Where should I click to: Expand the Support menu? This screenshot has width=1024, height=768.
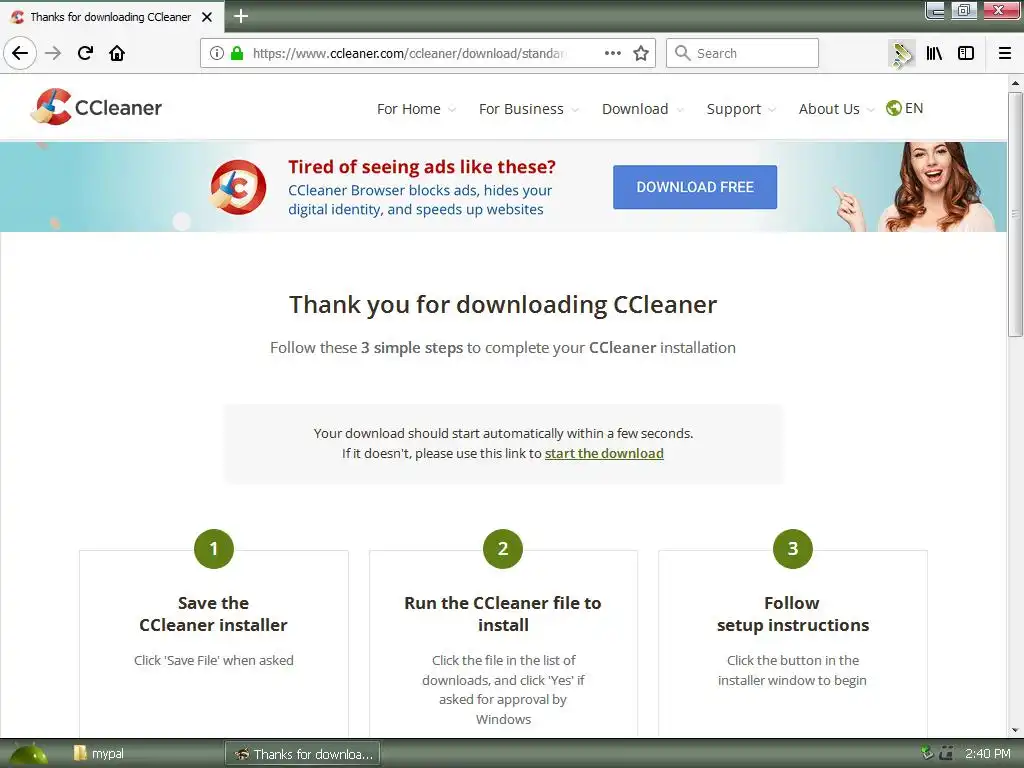[x=741, y=109]
